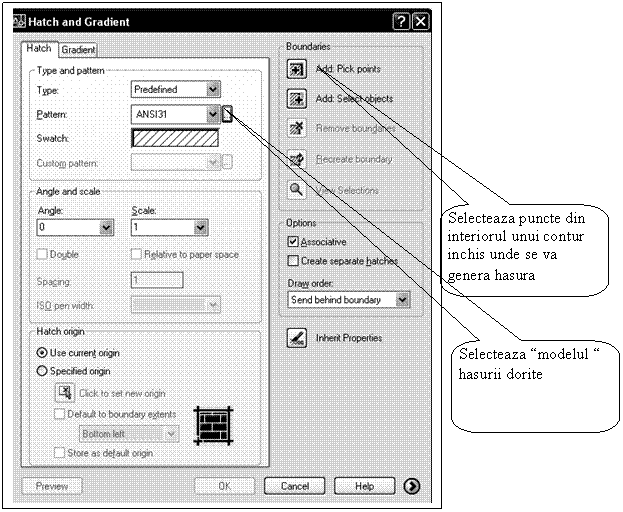Select the Hatch tab

39,48
